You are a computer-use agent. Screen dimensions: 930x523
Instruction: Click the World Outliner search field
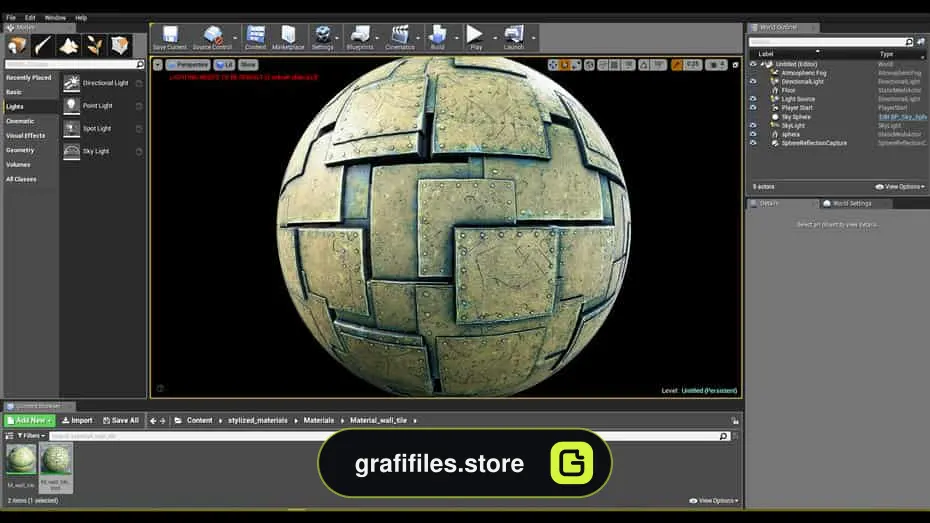[x=830, y=42]
